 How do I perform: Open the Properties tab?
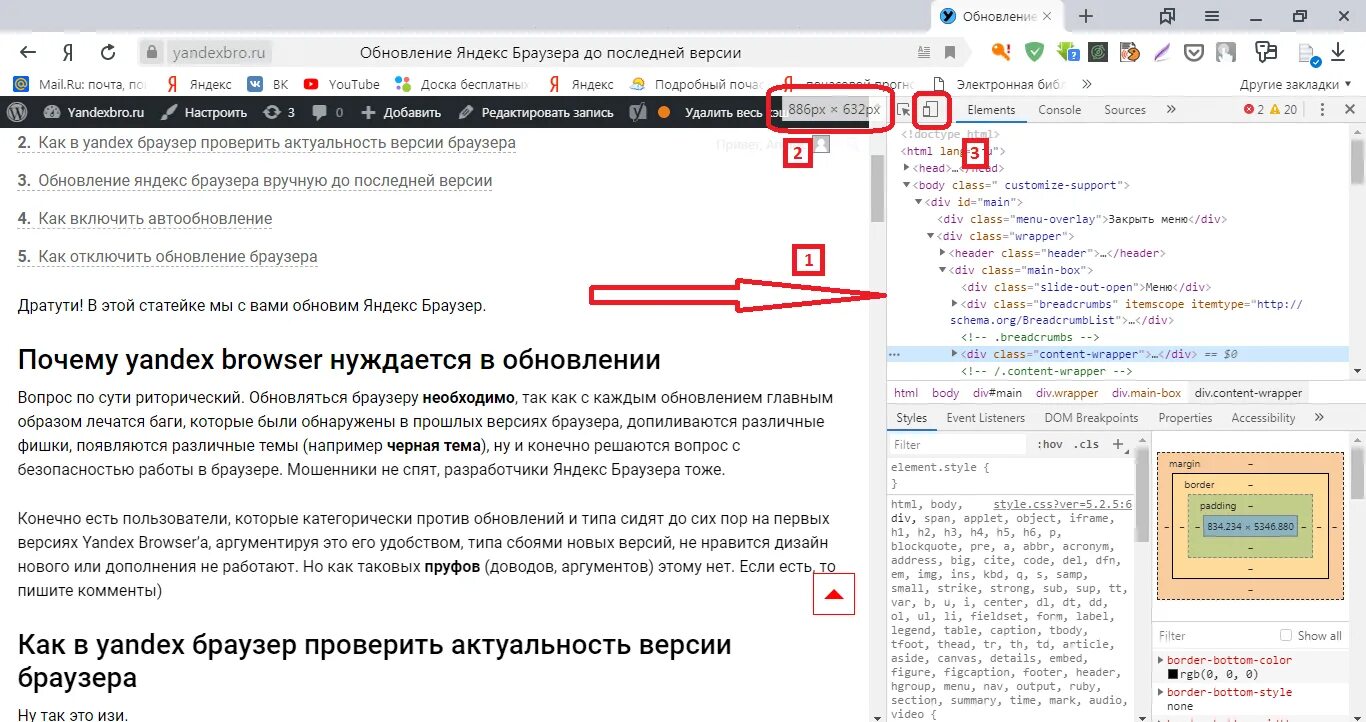[x=1185, y=417]
